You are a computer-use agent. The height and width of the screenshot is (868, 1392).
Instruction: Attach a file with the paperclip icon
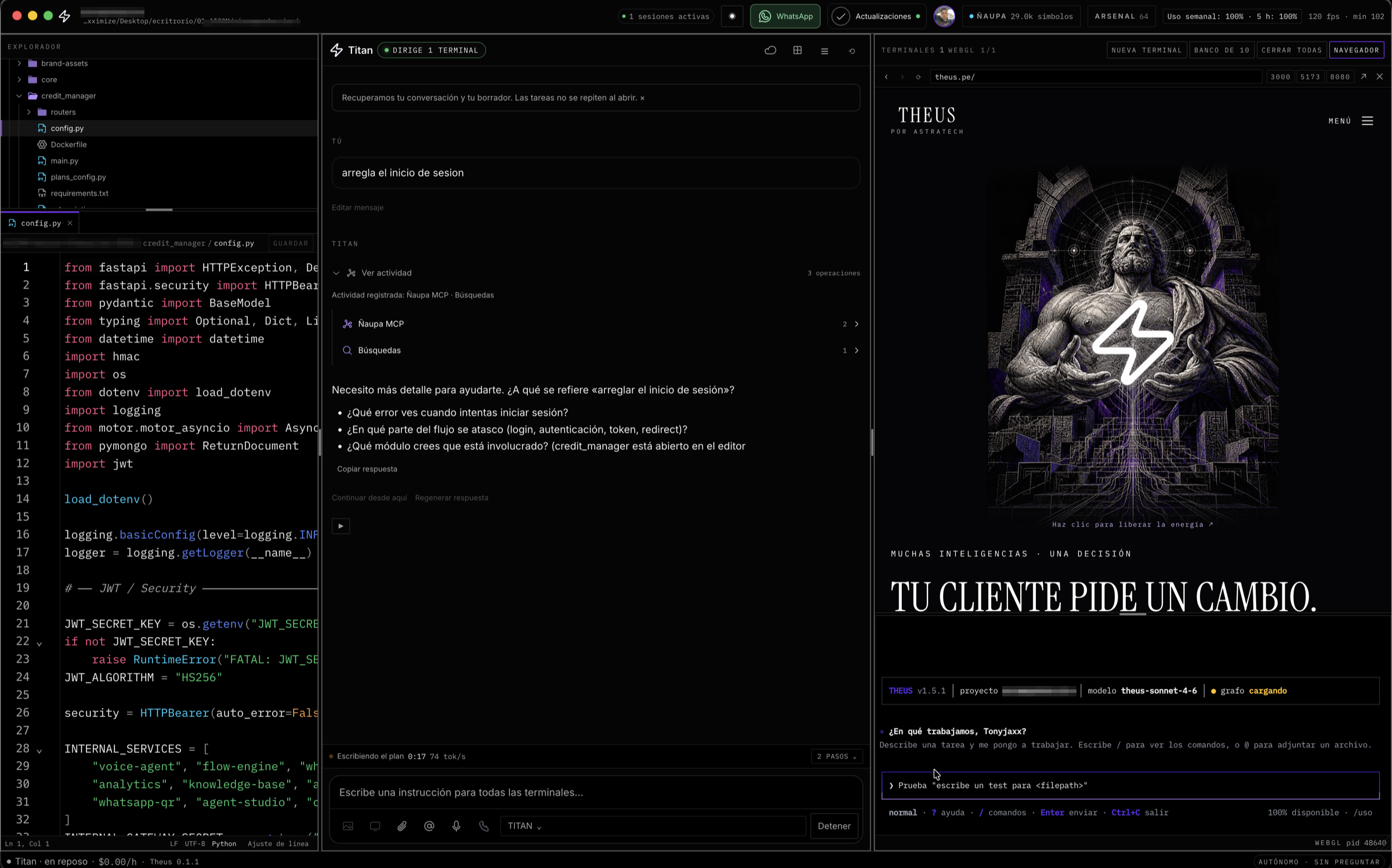(402, 826)
